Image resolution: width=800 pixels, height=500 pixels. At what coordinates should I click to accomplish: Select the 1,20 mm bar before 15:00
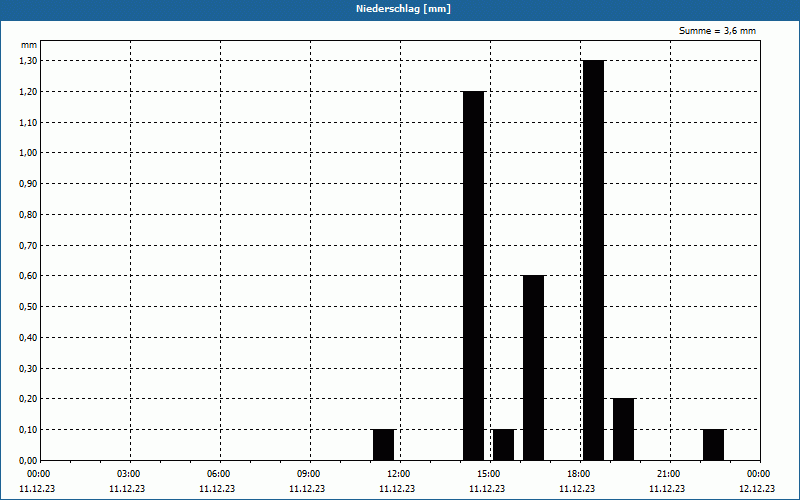pos(473,276)
